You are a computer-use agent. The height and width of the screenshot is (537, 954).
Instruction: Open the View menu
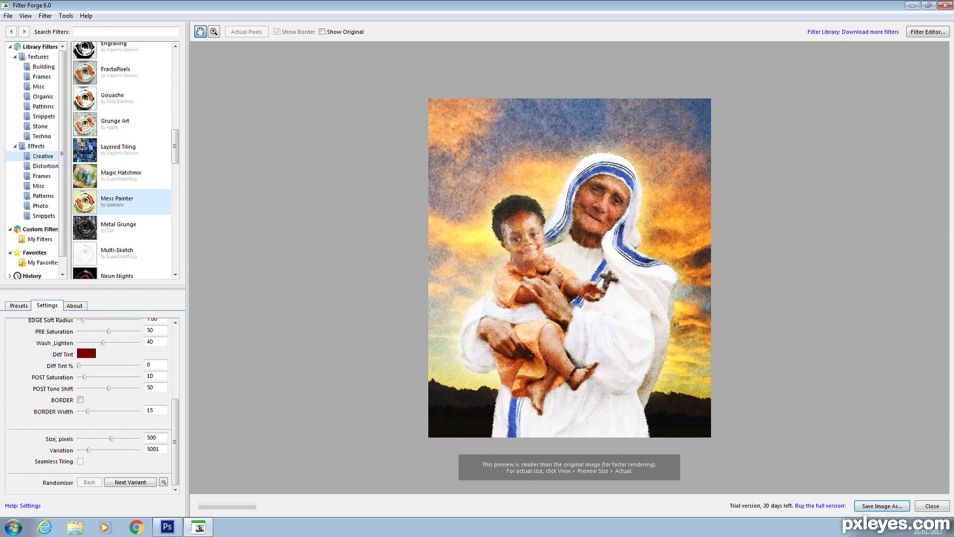26,16
